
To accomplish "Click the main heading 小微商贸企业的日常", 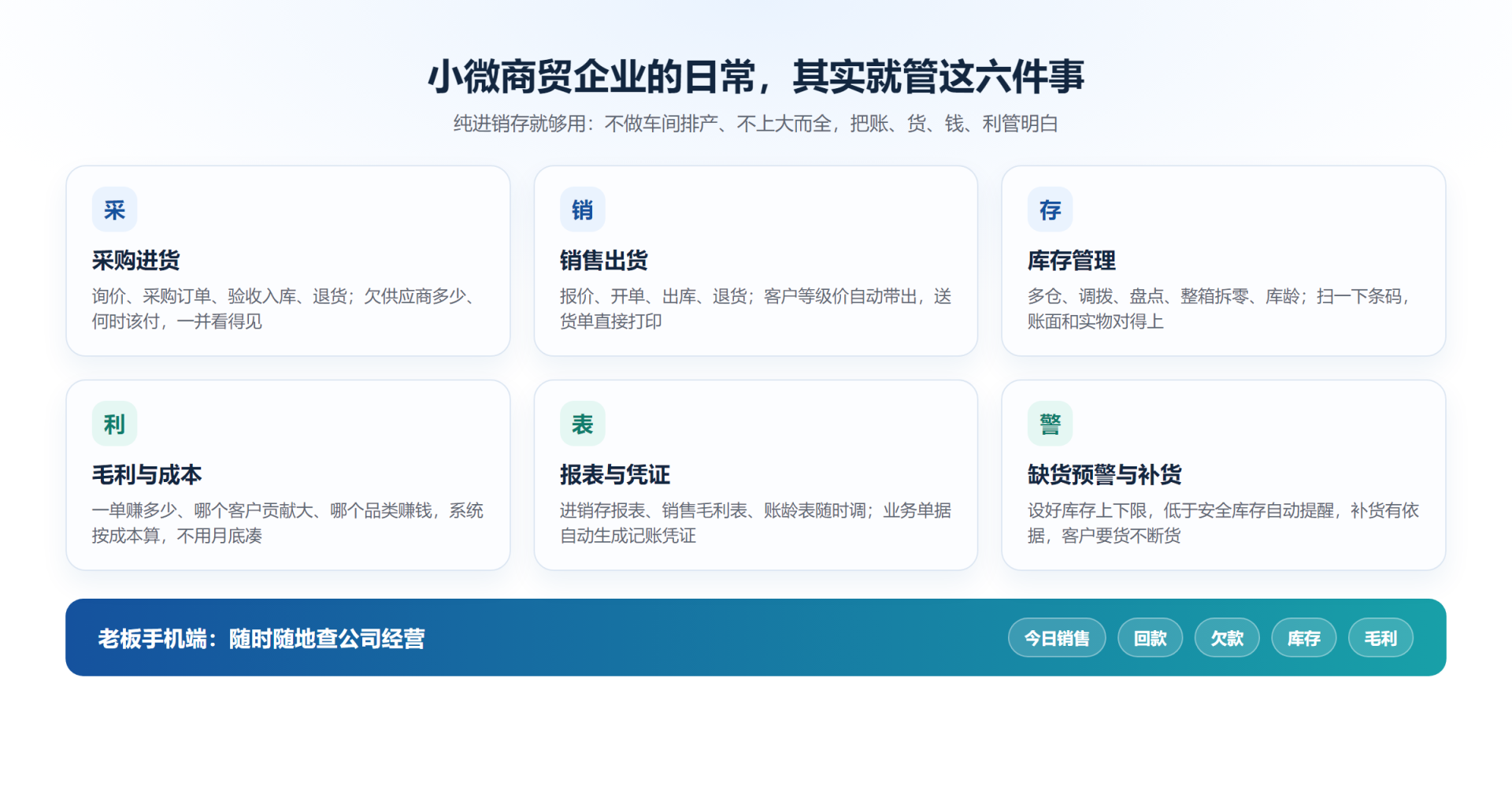I will tap(756, 76).
